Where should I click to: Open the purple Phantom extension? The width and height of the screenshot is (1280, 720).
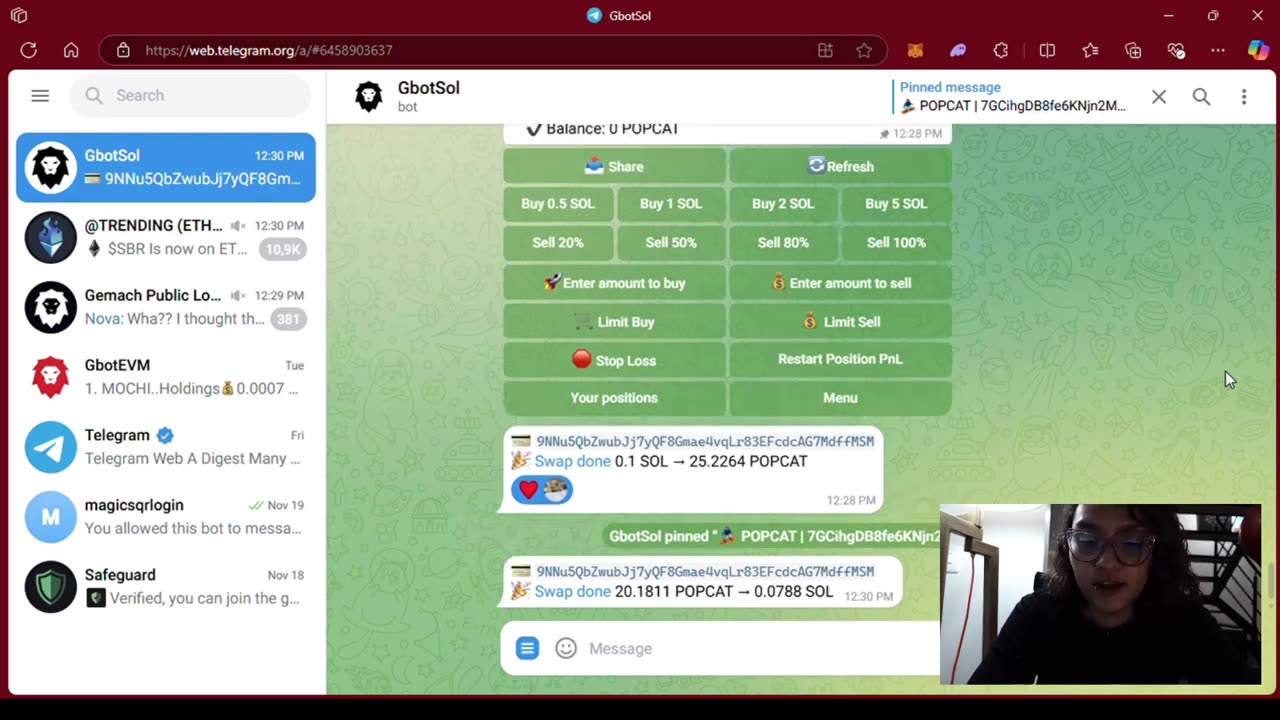958,50
